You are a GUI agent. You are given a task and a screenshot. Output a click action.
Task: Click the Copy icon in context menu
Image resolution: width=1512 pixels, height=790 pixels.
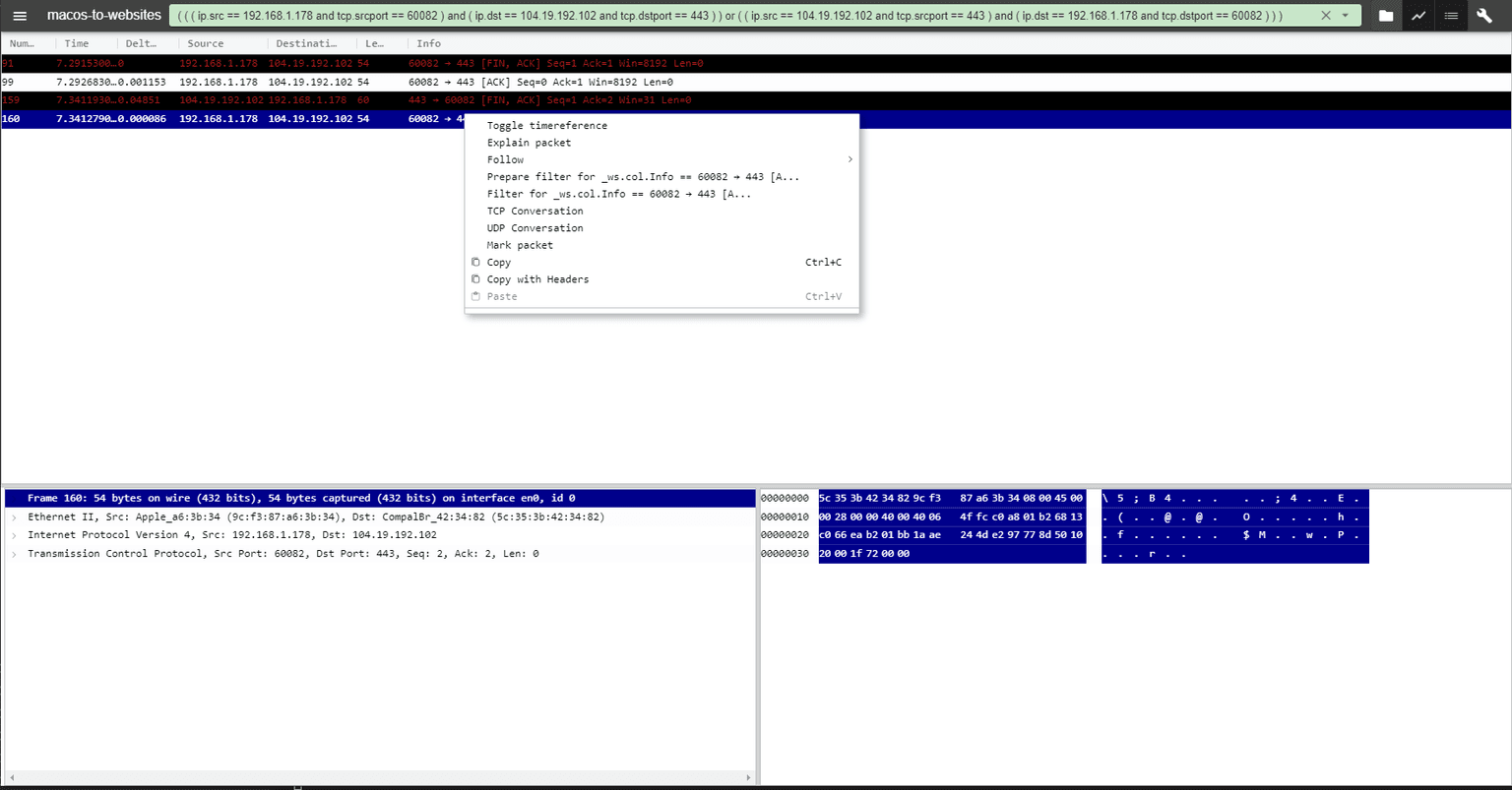(475, 262)
